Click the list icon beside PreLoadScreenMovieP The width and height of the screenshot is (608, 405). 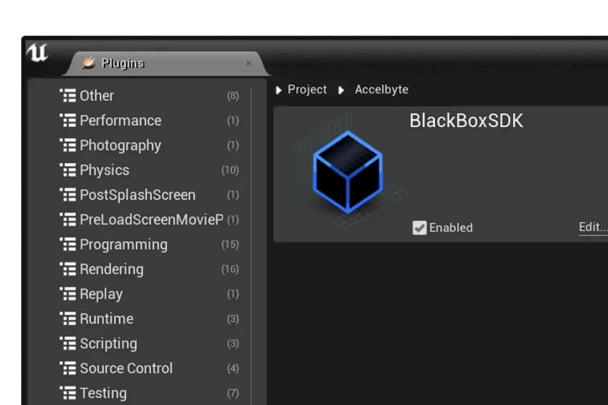click(x=68, y=220)
